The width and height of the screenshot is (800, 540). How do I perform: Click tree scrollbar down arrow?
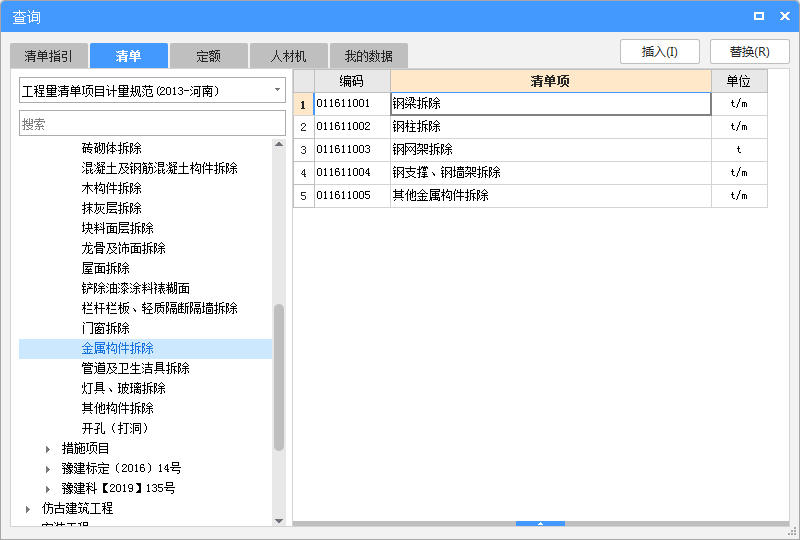pyautogui.click(x=279, y=521)
